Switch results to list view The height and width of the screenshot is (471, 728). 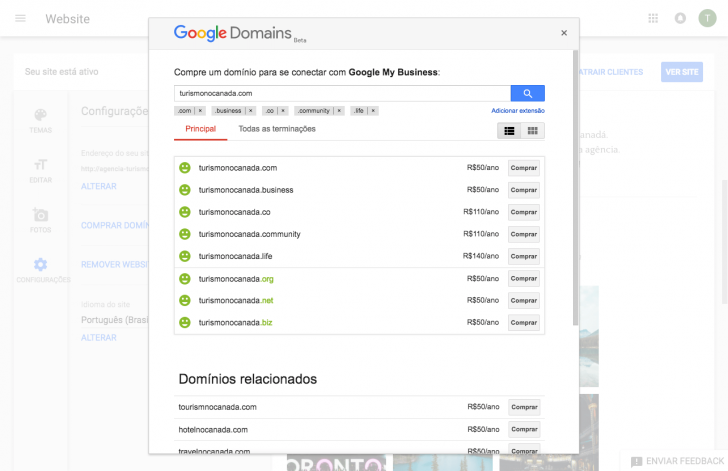pos(509,131)
